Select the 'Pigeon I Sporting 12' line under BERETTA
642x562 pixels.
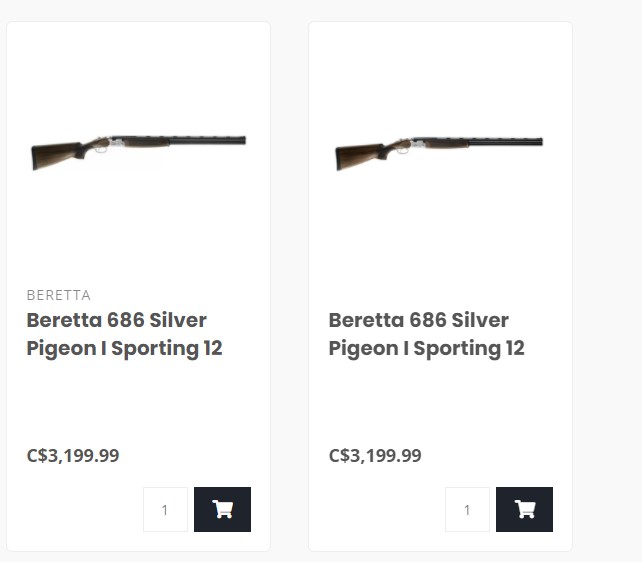click(124, 348)
